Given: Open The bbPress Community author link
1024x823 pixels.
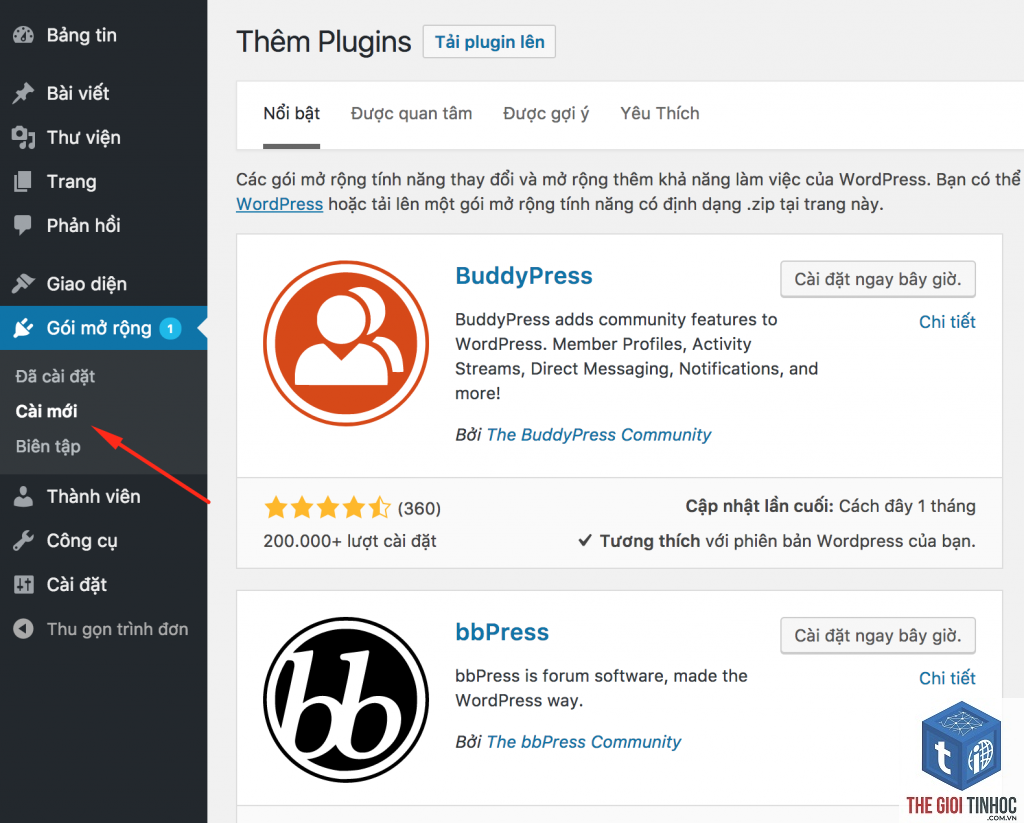Looking at the screenshot, I should pyautogui.click(x=584, y=742).
